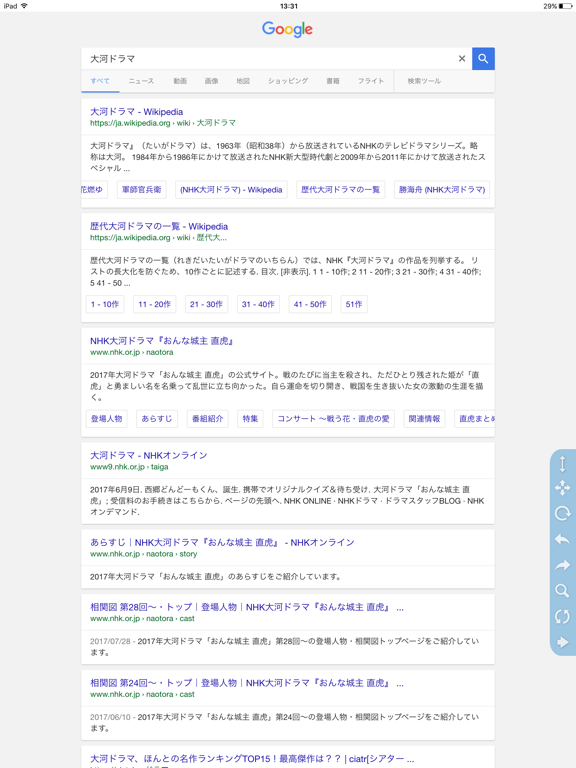
Task: Tap the 歴代大河ドラマの一覧 sitelink chip
Action: click(340, 190)
